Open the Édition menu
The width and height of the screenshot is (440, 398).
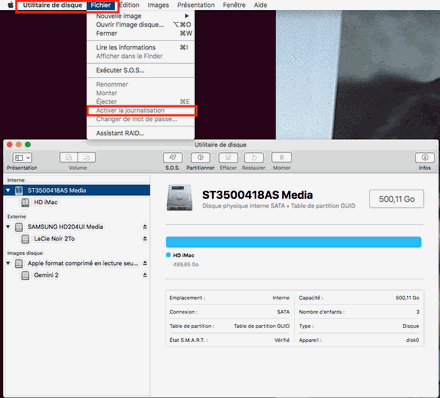129,5
